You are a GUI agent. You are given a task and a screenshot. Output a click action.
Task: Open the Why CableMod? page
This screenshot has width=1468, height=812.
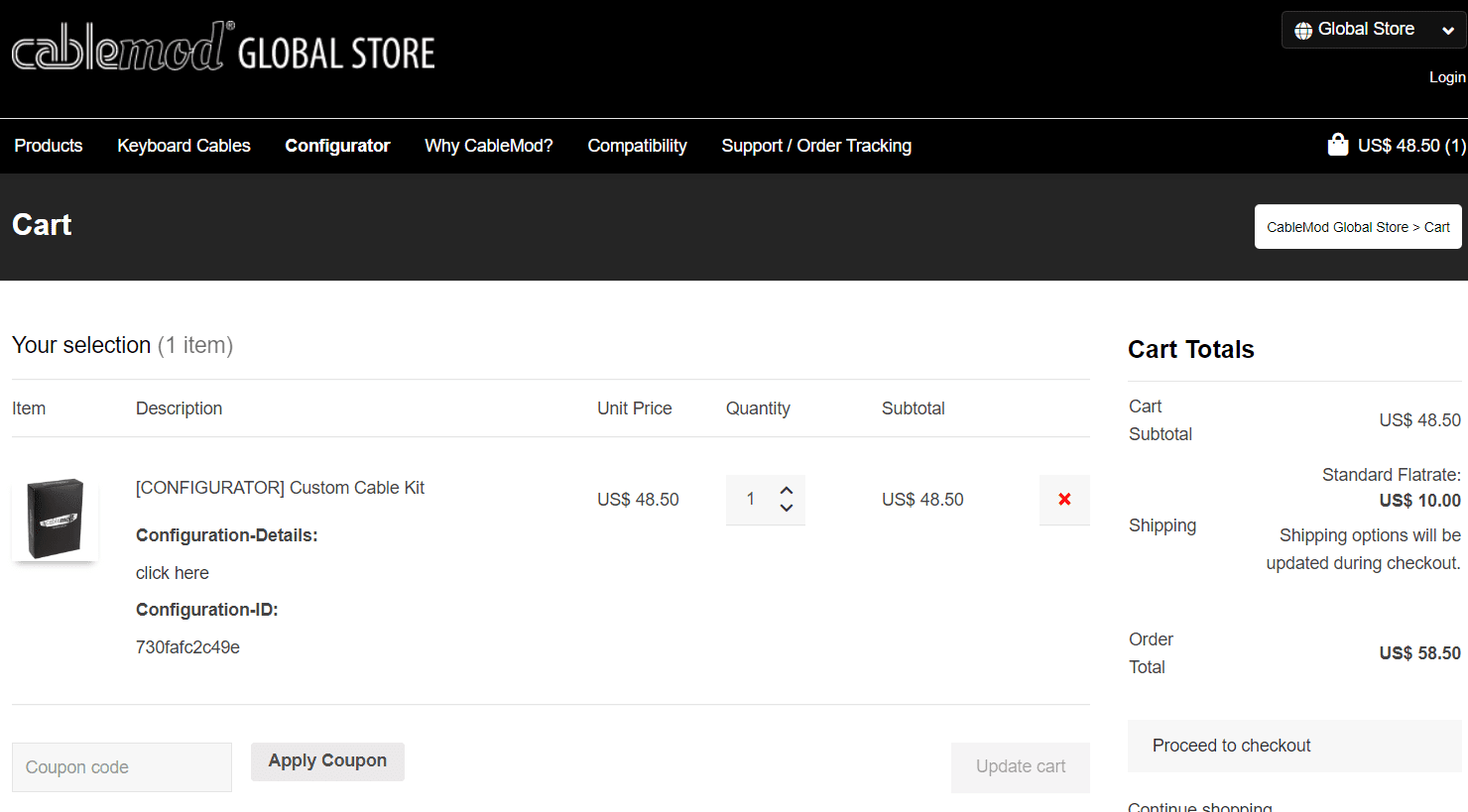(489, 146)
